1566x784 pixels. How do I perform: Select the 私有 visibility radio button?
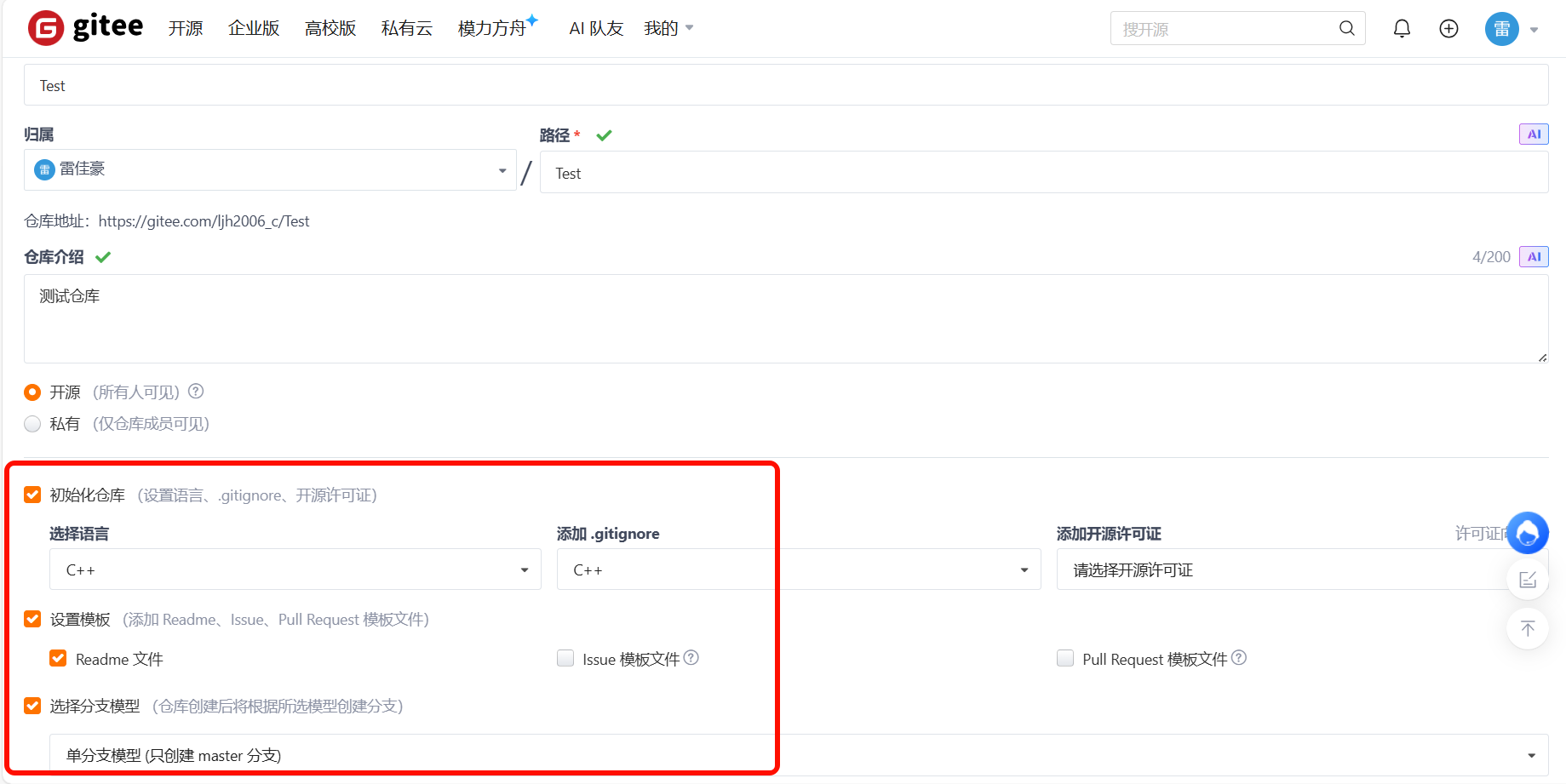point(32,423)
